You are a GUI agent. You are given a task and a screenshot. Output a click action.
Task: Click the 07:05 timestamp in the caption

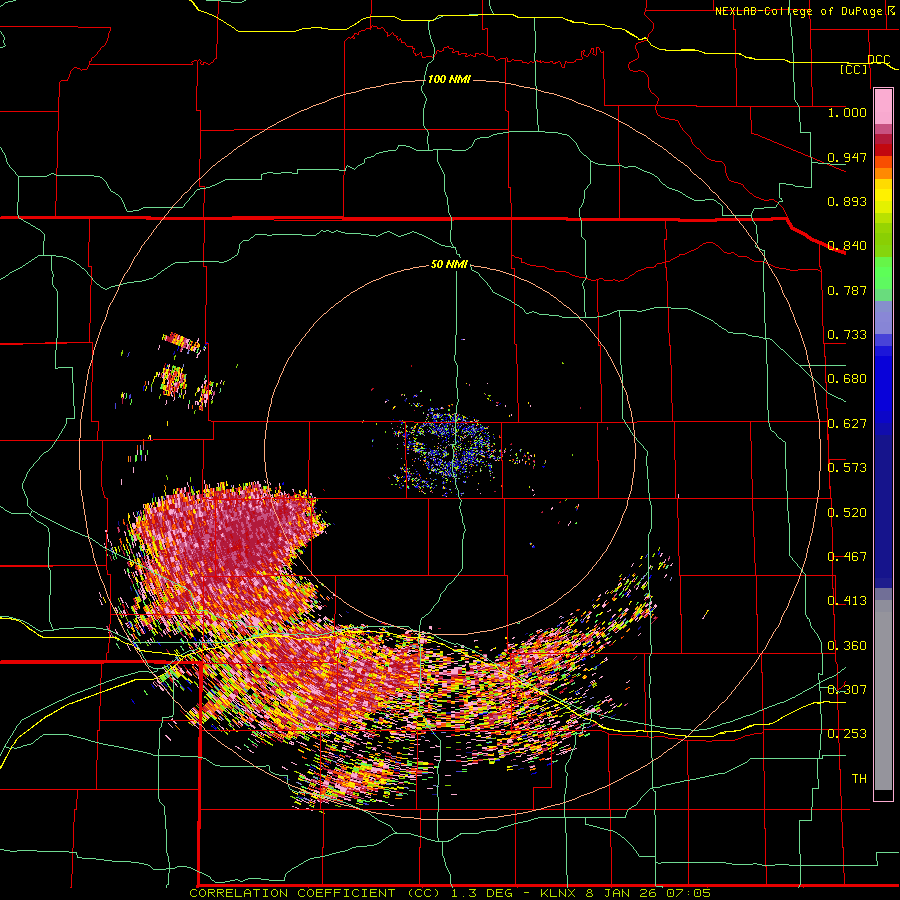[x=688, y=893]
